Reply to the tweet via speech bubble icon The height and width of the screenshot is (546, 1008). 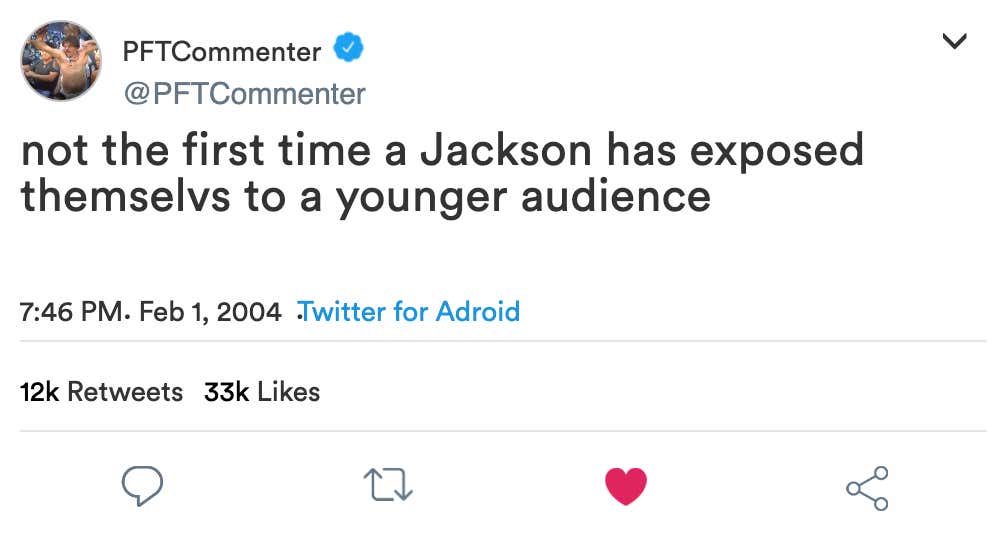(142, 487)
